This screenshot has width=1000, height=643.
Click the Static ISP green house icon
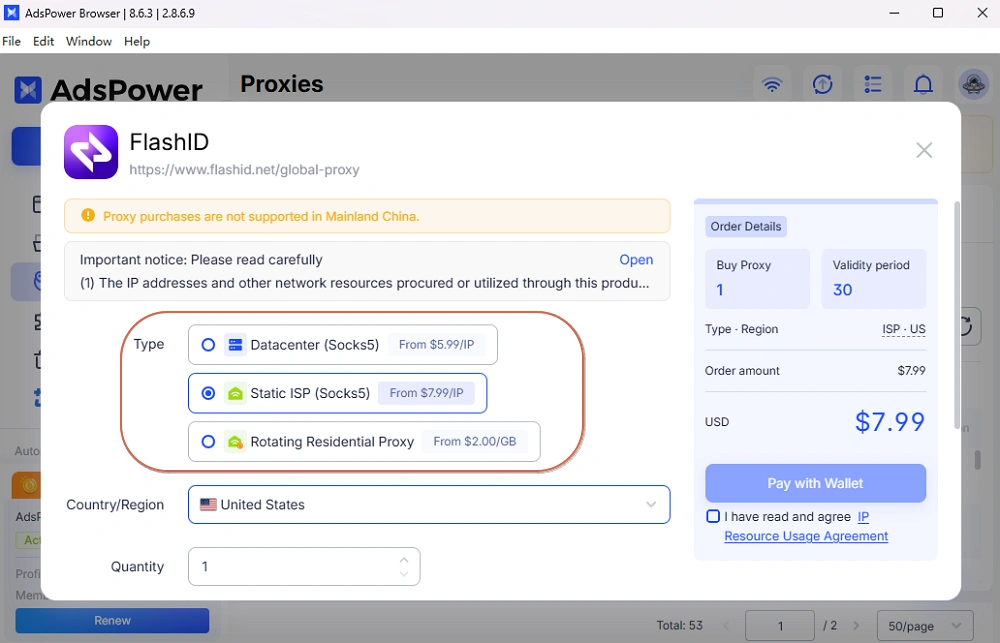[x=235, y=393]
